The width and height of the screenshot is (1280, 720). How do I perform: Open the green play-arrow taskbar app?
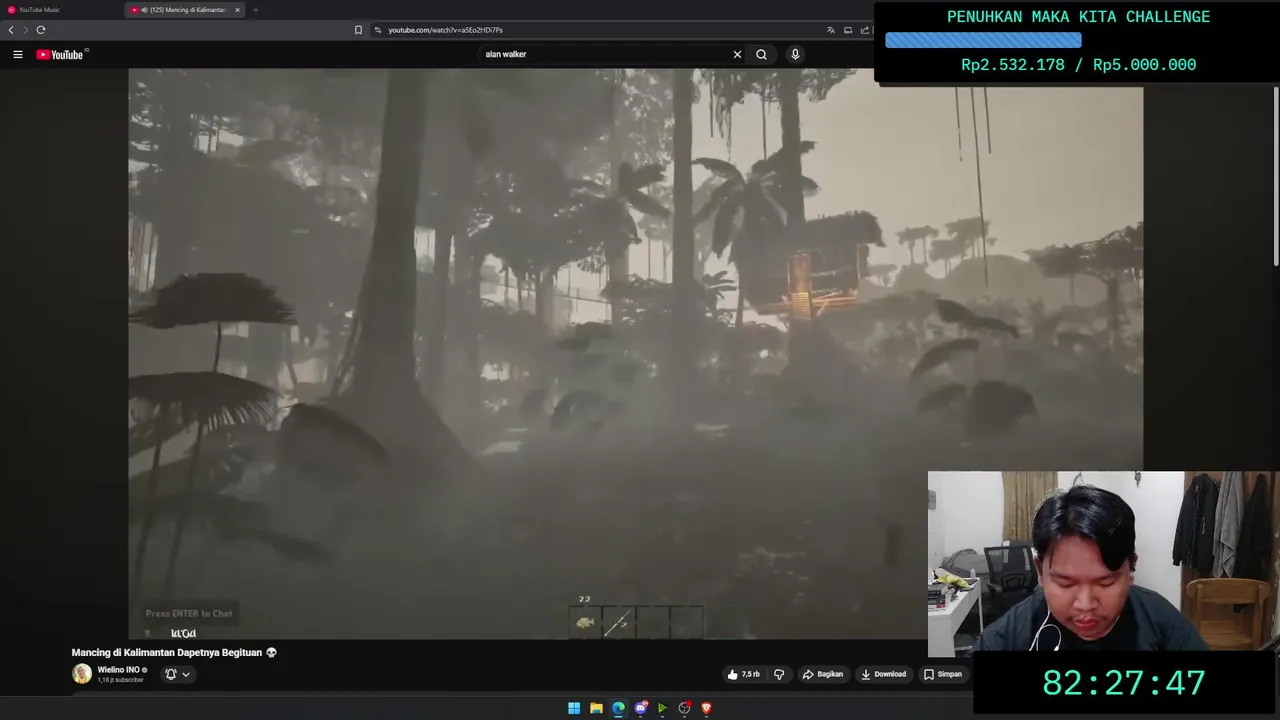pyautogui.click(x=662, y=708)
